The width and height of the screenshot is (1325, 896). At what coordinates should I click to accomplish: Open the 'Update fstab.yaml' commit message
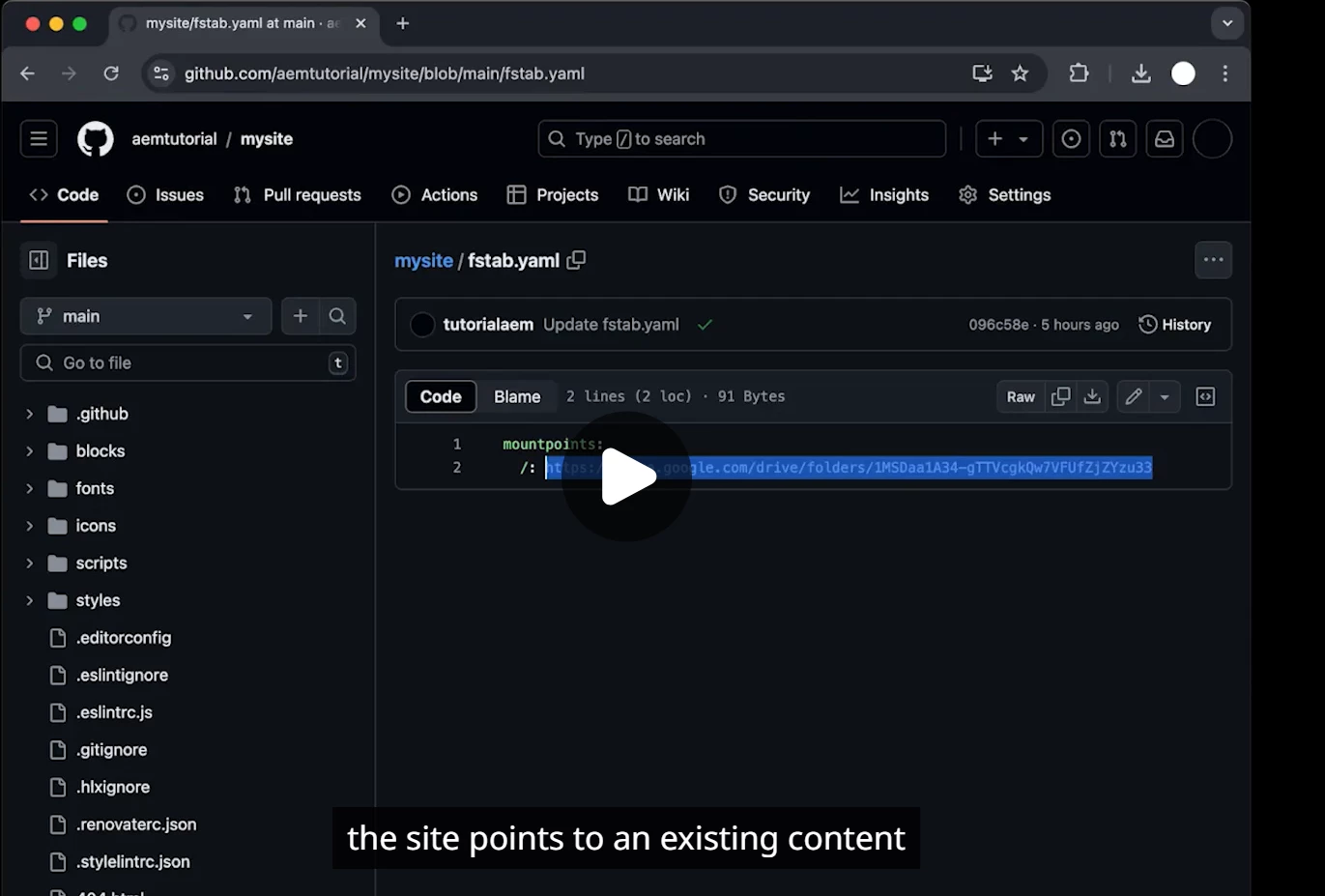pyautogui.click(x=611, y=325)
